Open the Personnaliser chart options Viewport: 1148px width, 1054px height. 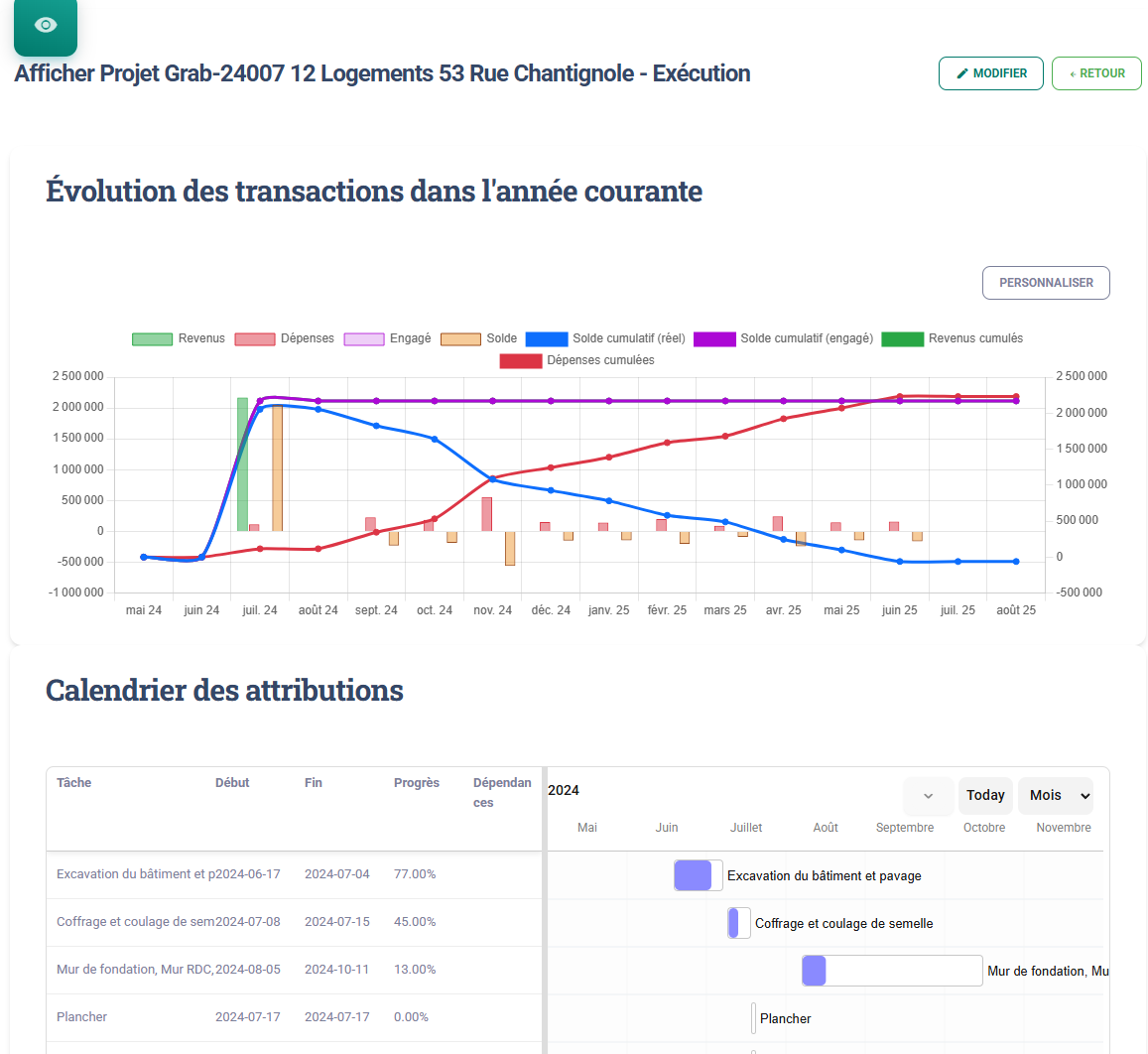tap(1046, 283)
